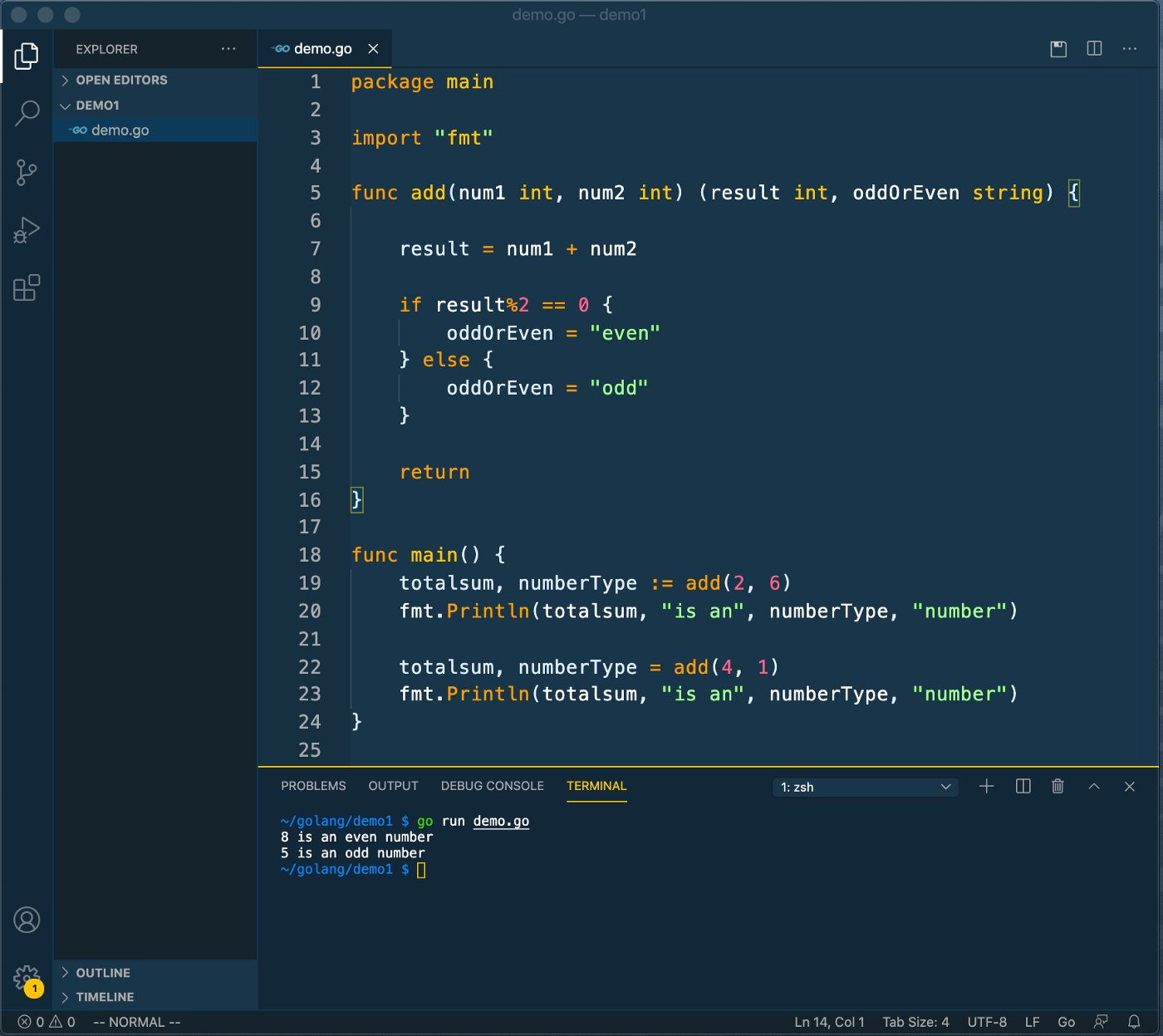Click the 'package main' code line
1163x1036 pixels.
click(422, 81)
